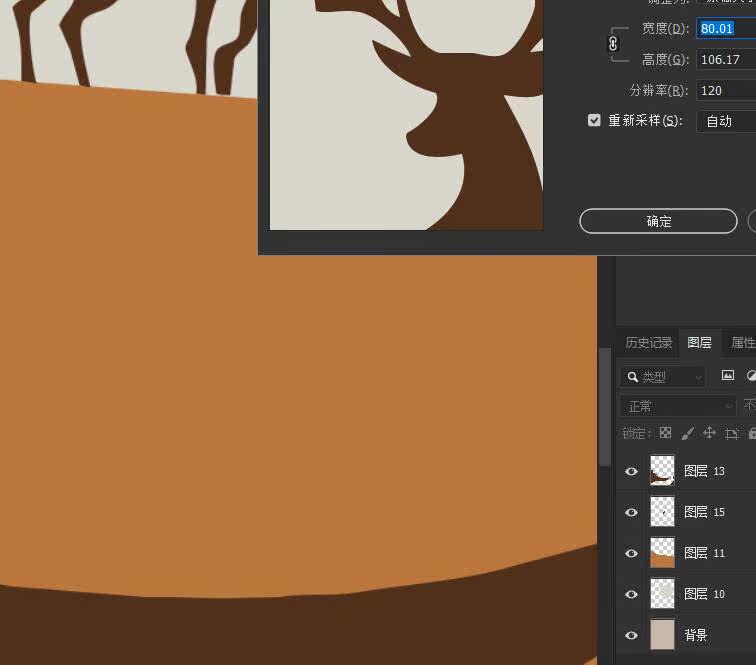756x665 pixels.
Task: Click the lock position move icon
Action: pyautogui.click(x=709, y=433)
